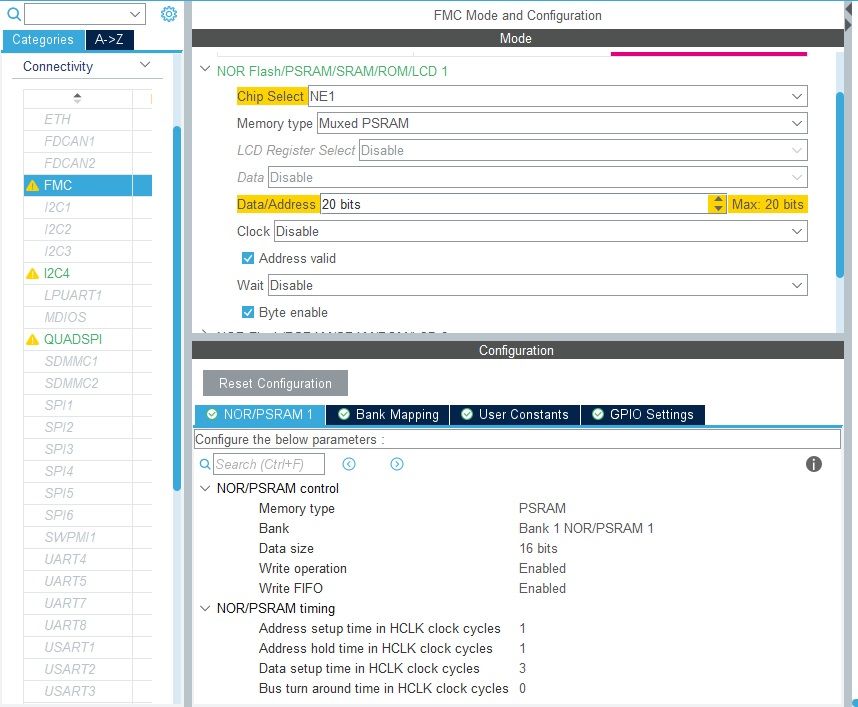The image size is (858, 707).
Task: Select SPI1 in the peripheral list
Action: coord(88,405)
